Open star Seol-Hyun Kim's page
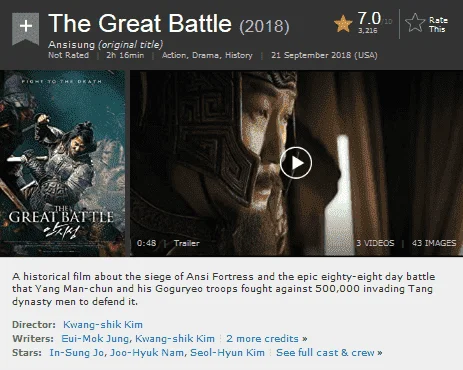The height and width of the screenshot is (370, 463). point(227,353)
